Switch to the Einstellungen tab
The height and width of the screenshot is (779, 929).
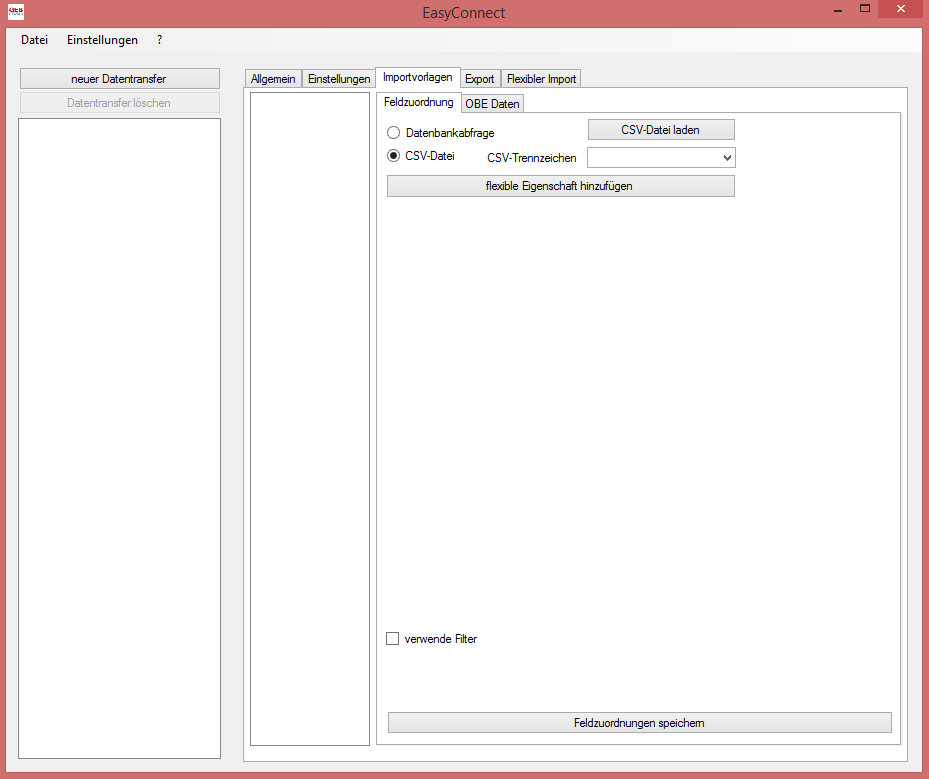pos(339,77)
